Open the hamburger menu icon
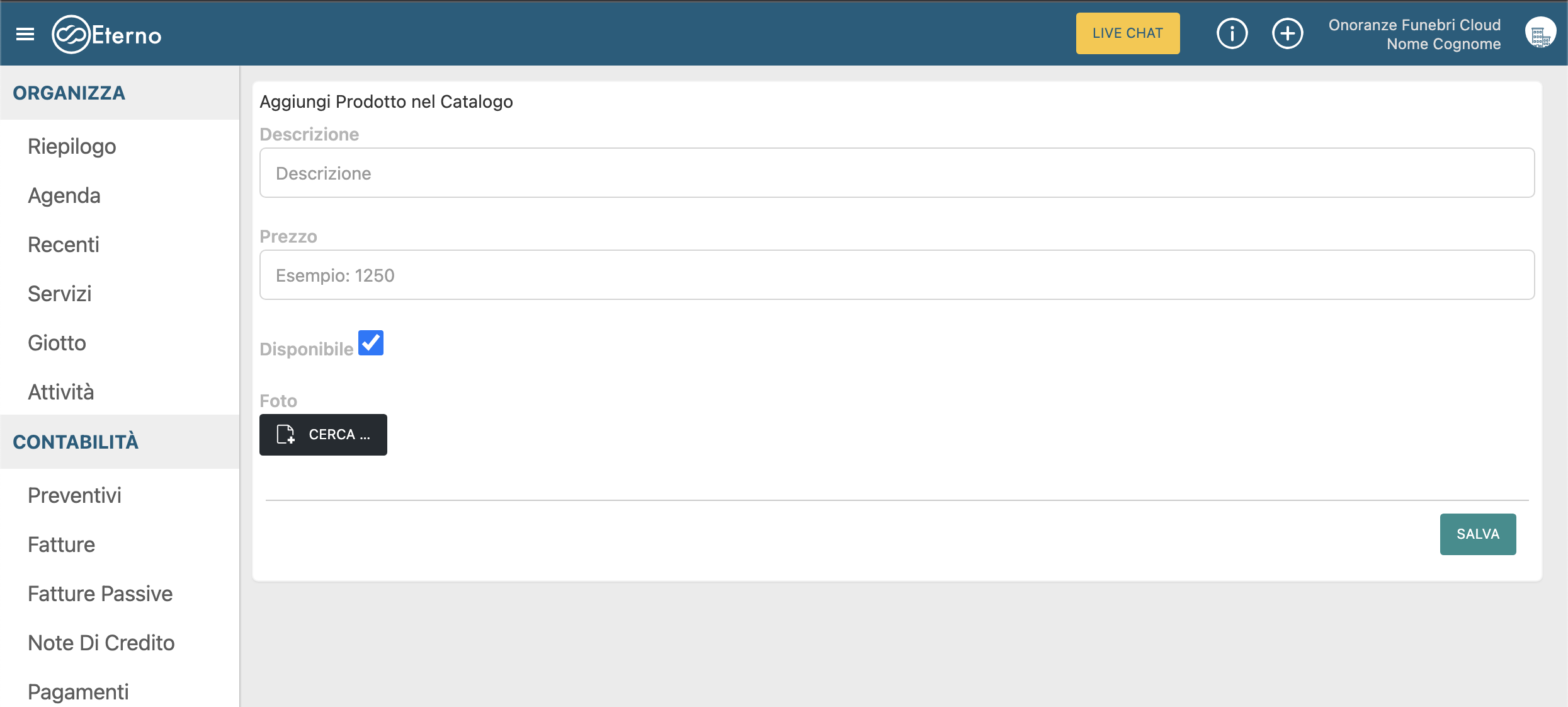 (25, 34)
